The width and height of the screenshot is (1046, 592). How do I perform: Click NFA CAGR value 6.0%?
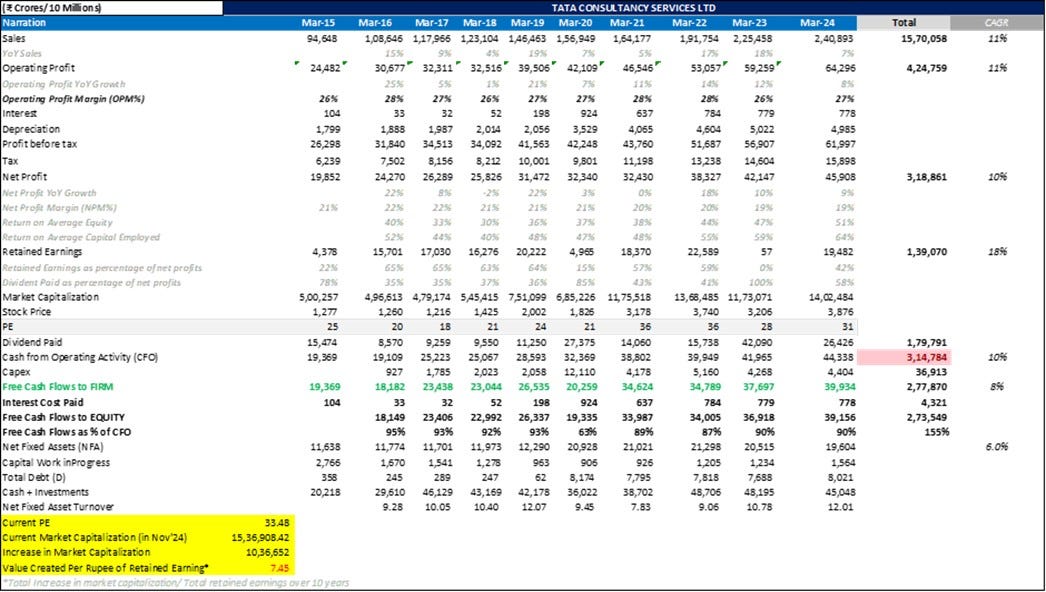pyautogui.click(x=997, y=447)
